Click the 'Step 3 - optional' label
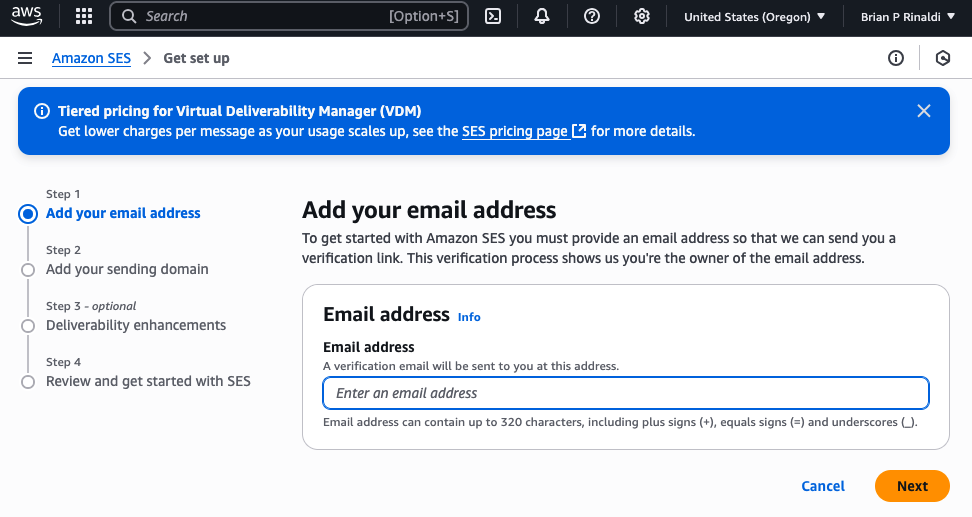The width and height of the screenshot is (972, 517). (91, 306)
